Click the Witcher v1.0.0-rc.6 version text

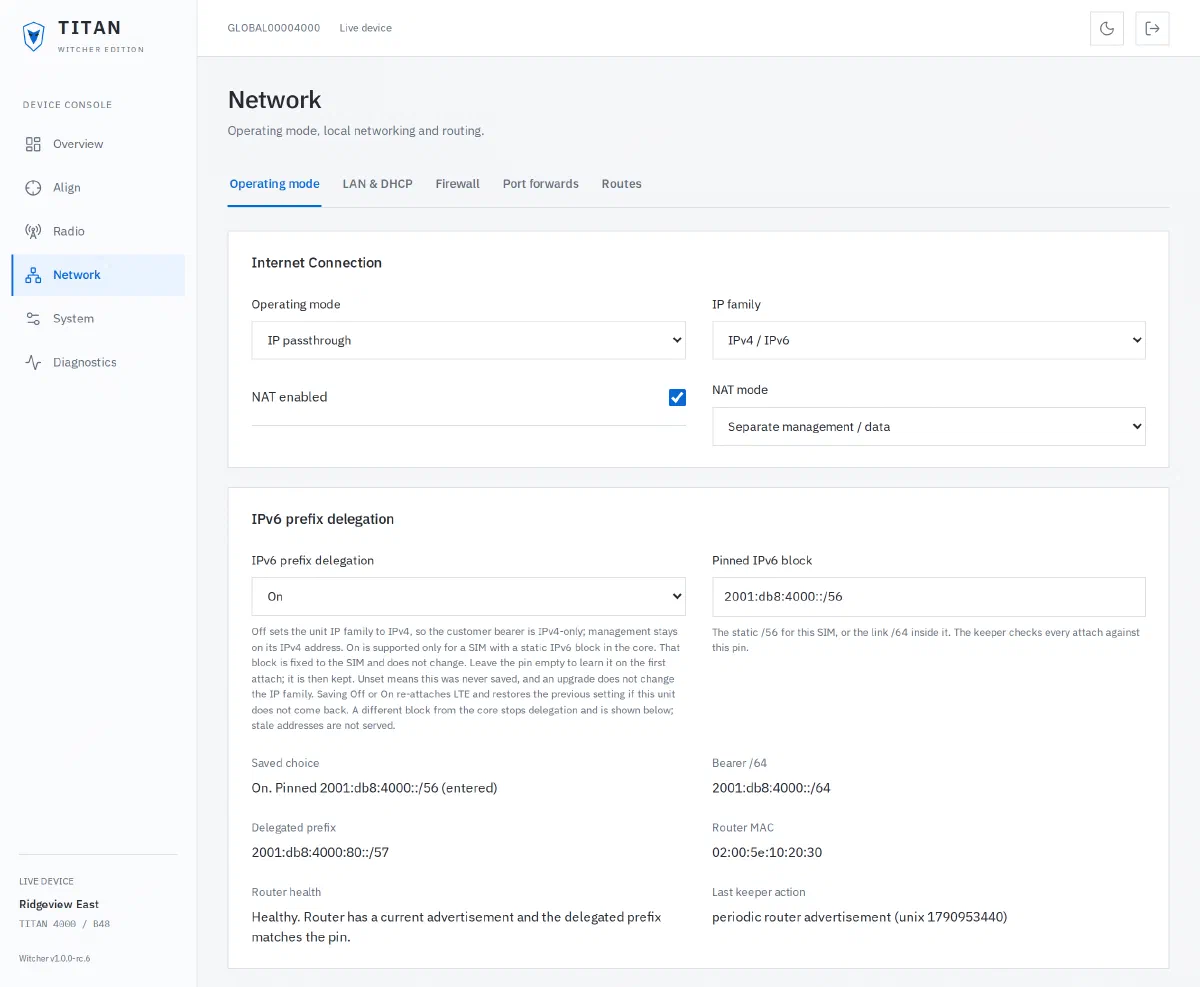point(55,958)
